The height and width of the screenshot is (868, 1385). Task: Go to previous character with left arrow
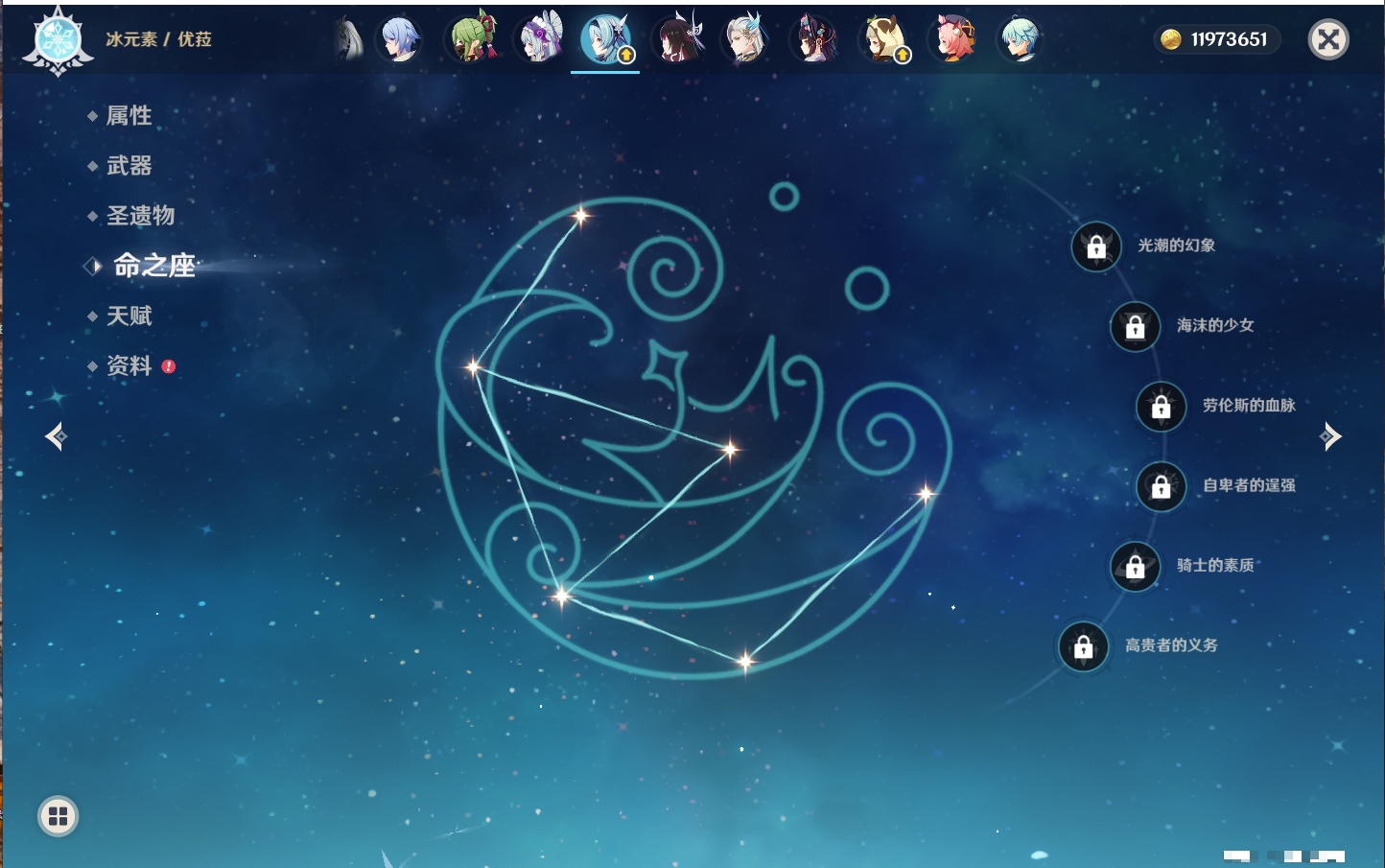click(56, 436)
